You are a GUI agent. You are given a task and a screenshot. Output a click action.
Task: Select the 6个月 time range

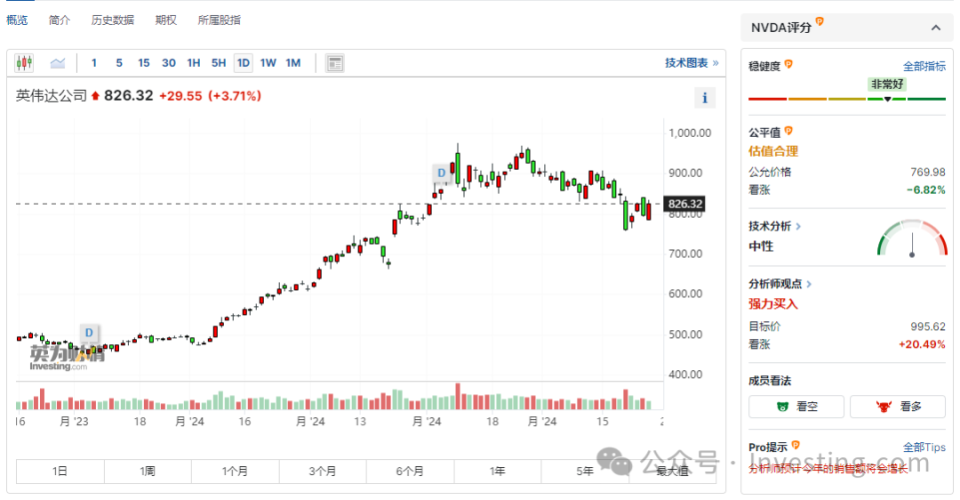coord(410,471)
